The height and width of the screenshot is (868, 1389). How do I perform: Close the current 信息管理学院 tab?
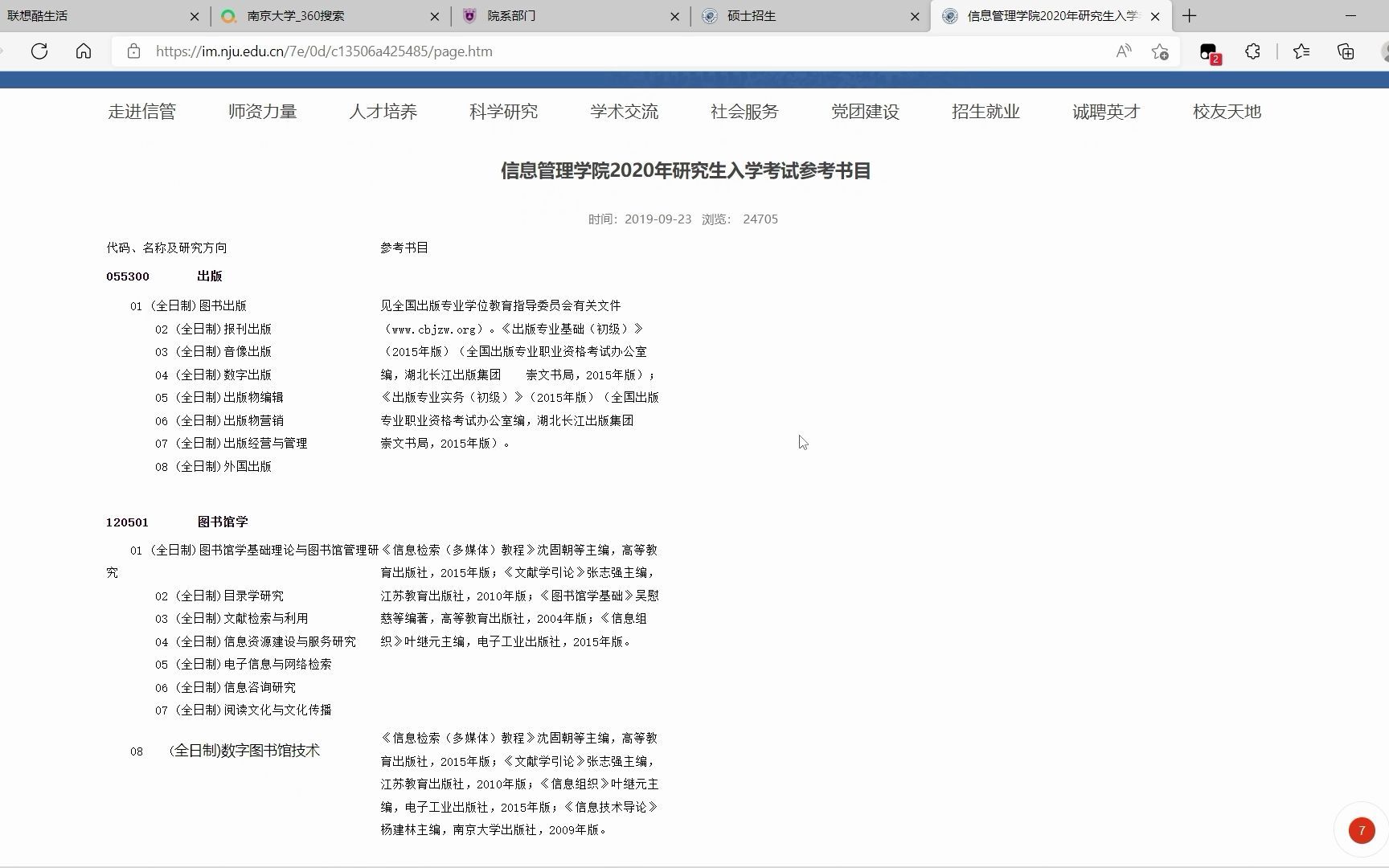tap(1155, 16)
